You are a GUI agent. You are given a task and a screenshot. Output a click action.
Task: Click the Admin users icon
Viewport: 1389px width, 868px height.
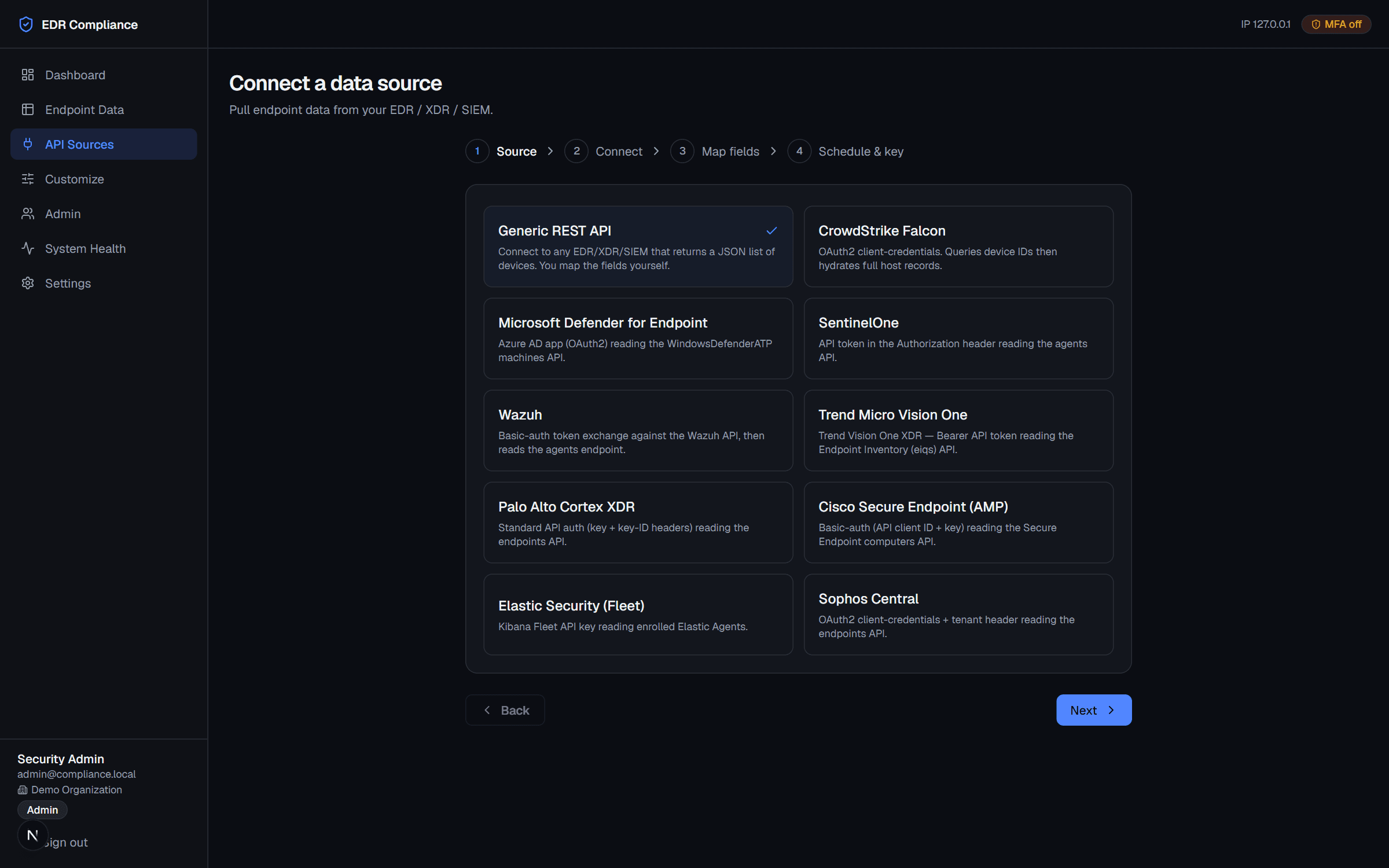[x=28, y=214]
